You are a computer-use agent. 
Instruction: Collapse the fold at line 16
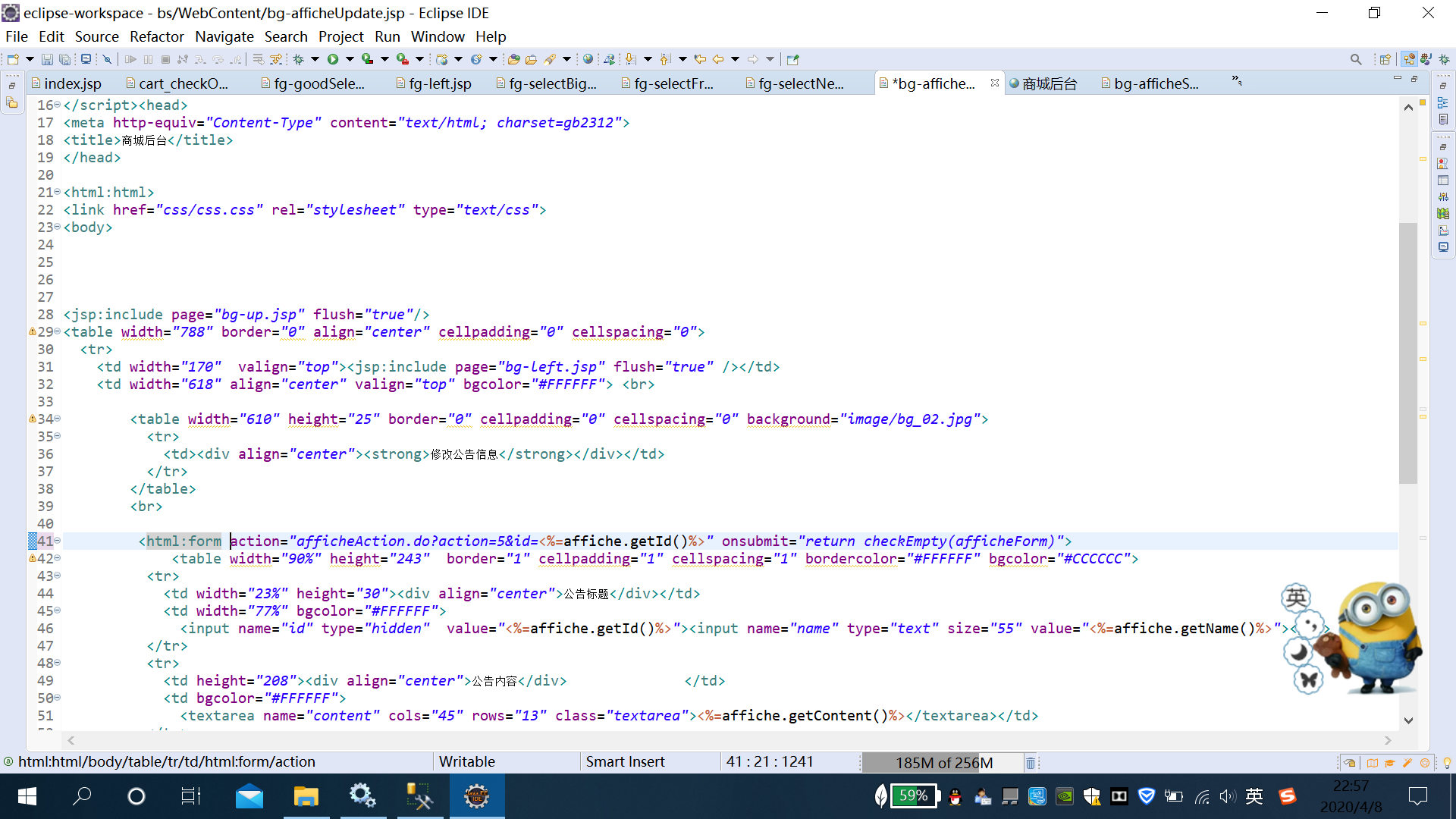click(x=58, y=105)
